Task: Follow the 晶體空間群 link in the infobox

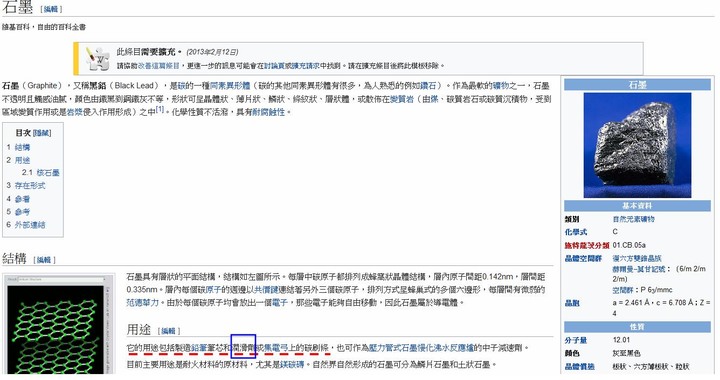Action: [583, 258]
